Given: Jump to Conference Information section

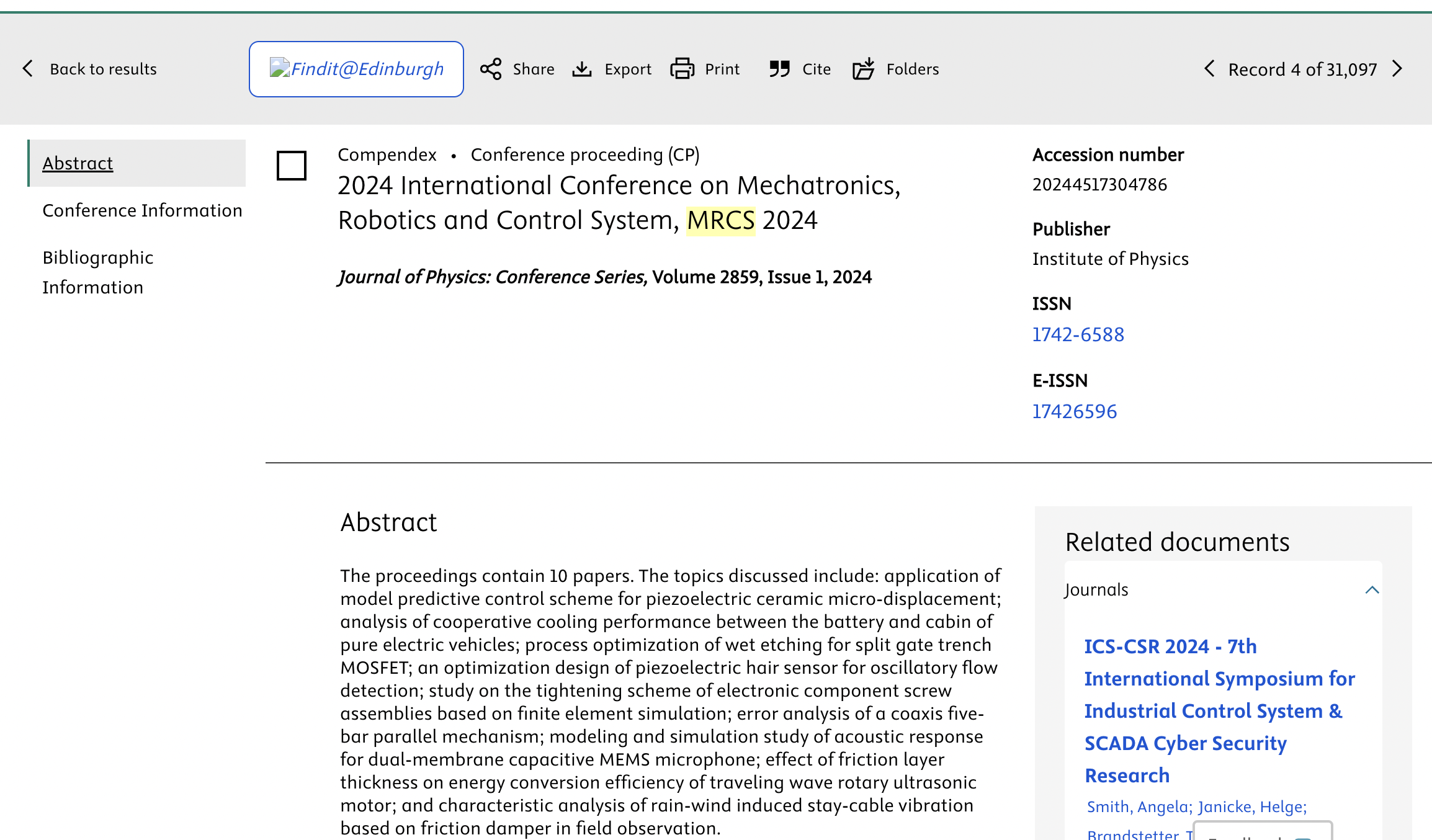Looking at the screenshot, I should (142, 210).
